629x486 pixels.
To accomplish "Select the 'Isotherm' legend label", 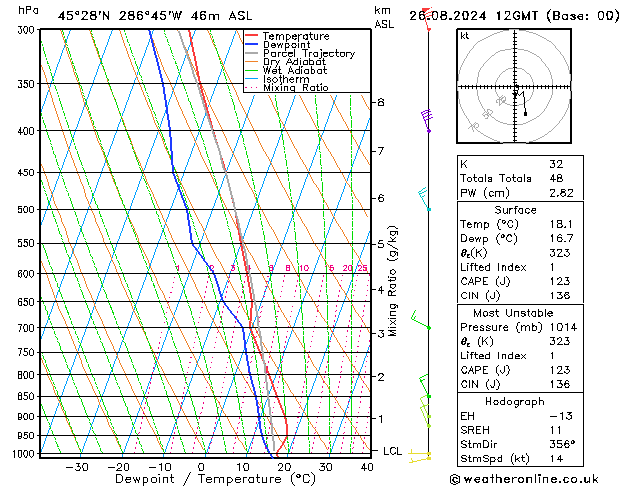I will [286, 79].
